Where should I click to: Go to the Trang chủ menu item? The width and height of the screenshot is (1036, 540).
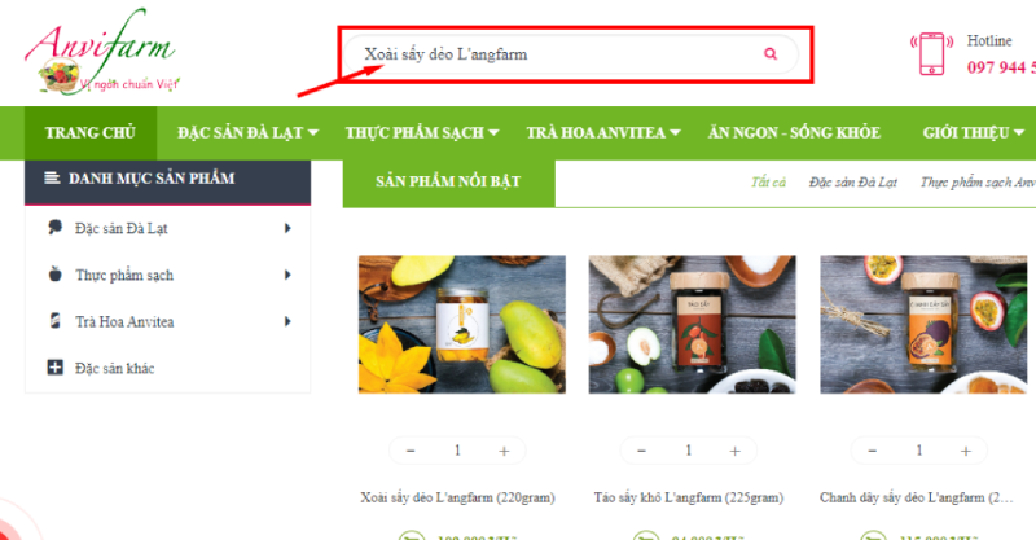[x=91, y=133]
